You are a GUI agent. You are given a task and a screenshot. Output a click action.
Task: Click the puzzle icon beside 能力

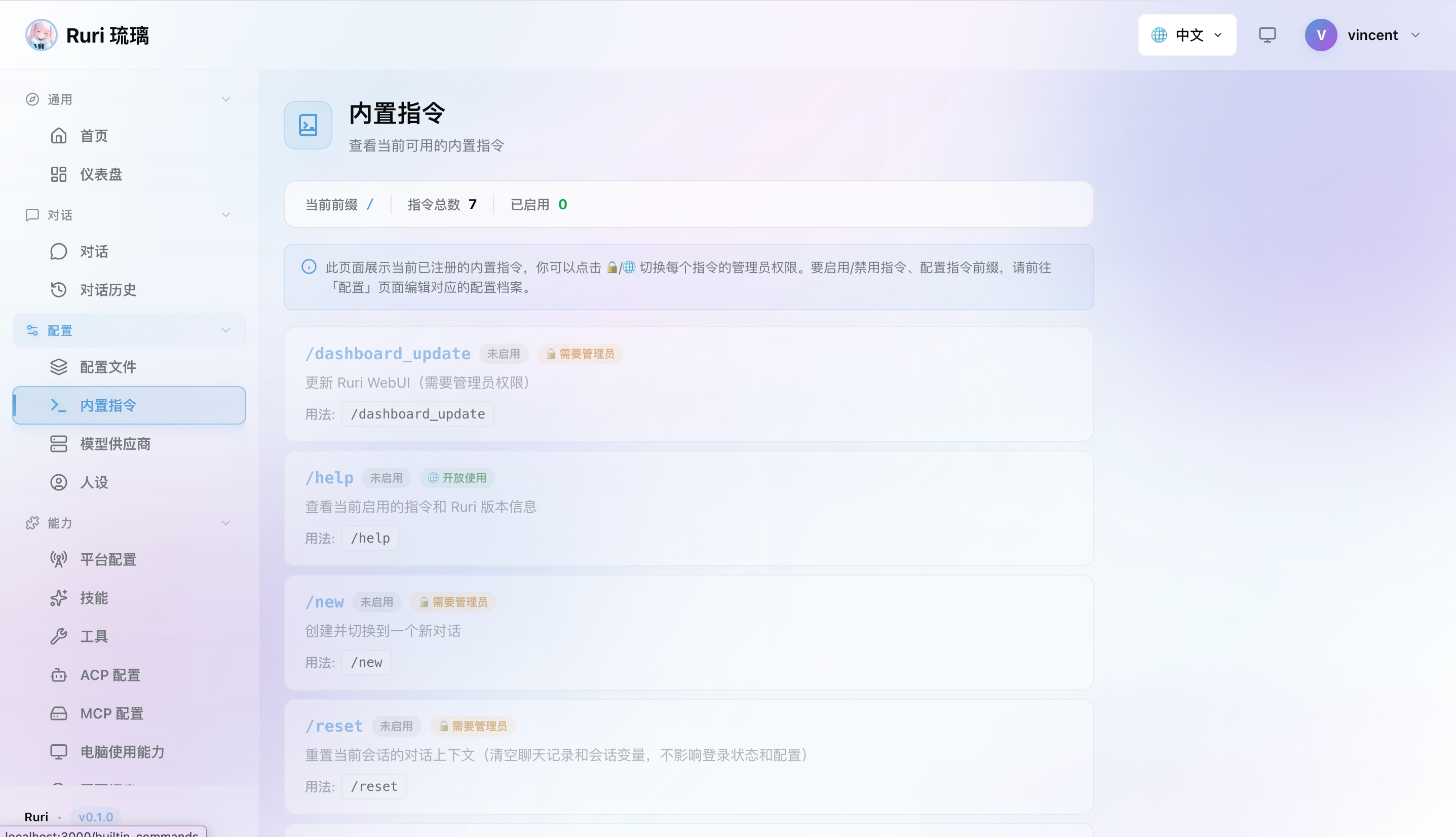(x=32, y=523)
